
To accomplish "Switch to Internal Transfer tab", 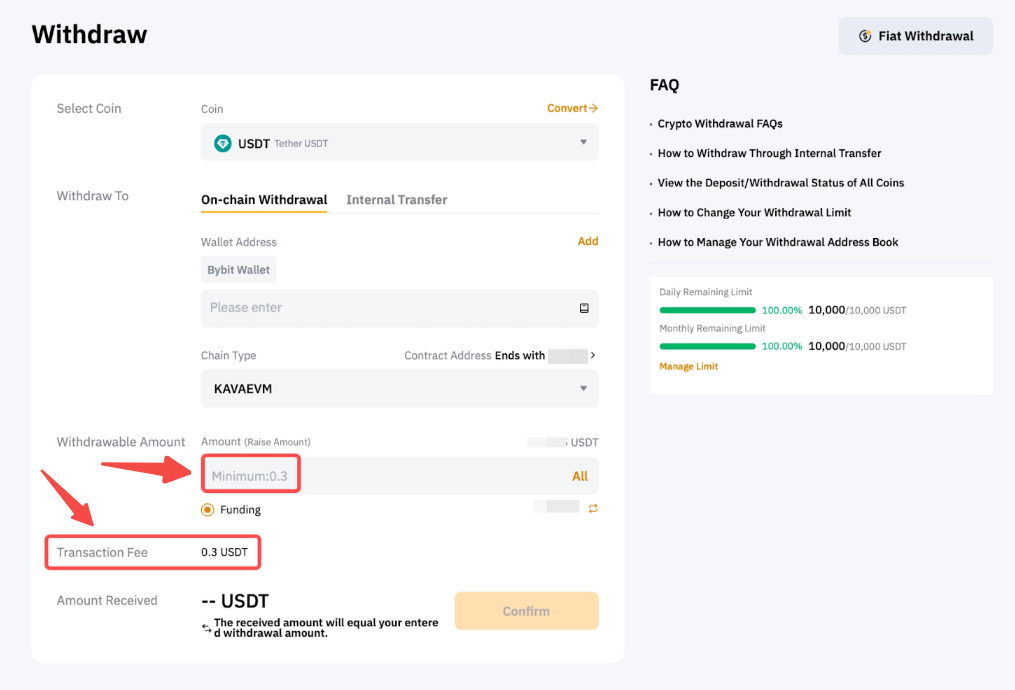I will [396, 200].
